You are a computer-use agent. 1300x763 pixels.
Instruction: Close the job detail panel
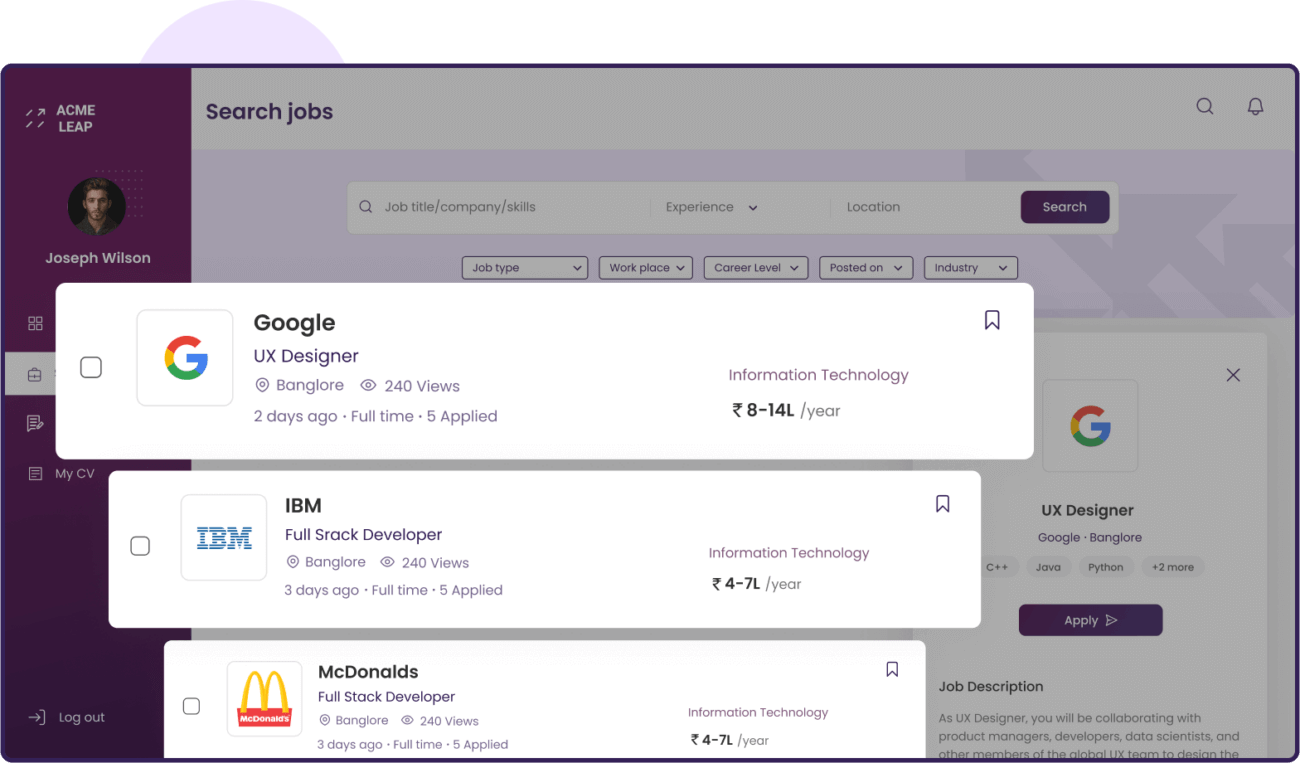[x=1233, y=375]
